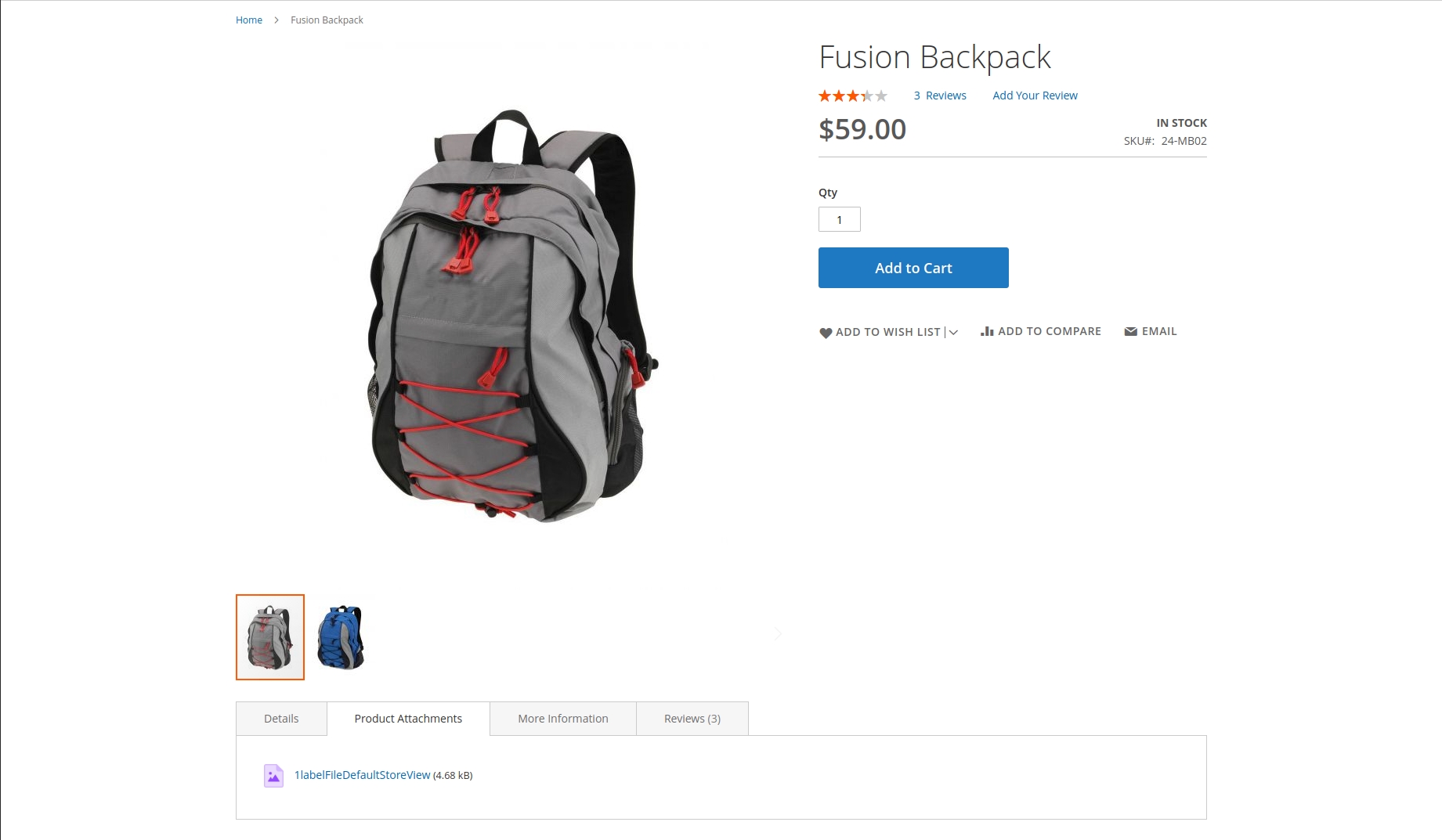Open the Details tab
Viewport: 1442px width, 840px height.
pos(281,719)
